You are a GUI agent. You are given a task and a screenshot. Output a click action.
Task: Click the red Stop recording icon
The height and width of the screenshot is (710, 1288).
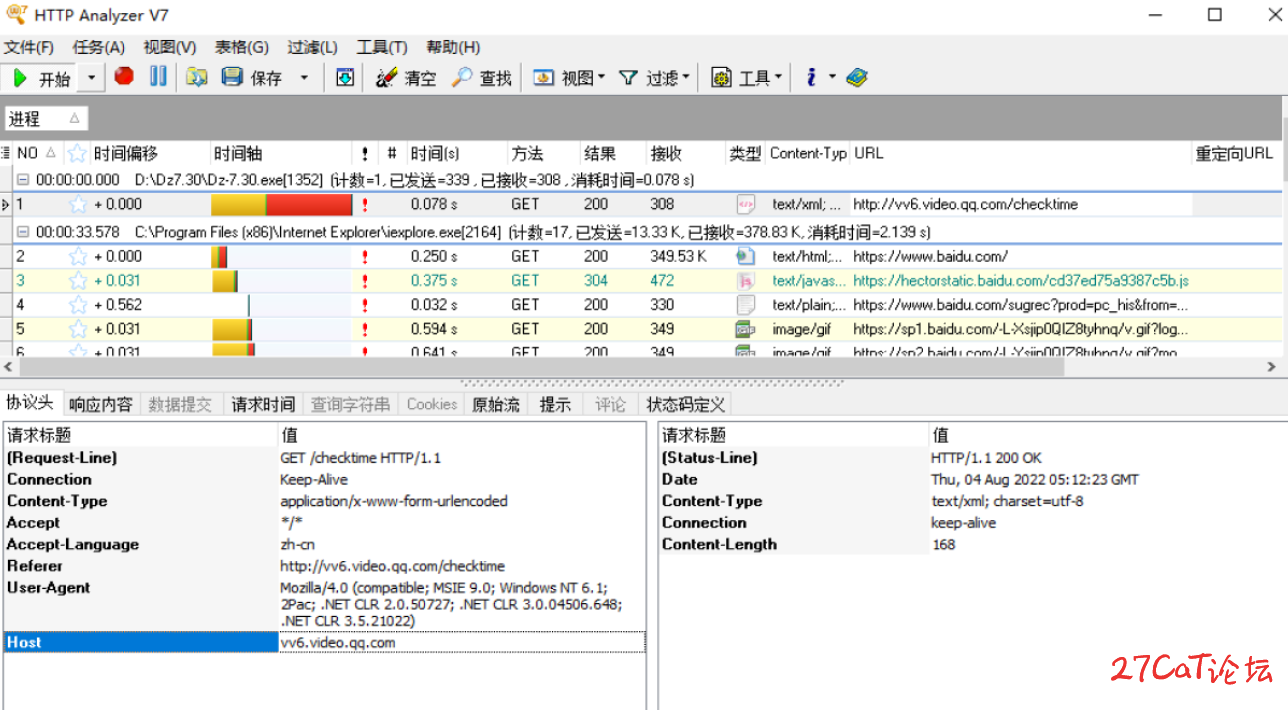[124, 77]
